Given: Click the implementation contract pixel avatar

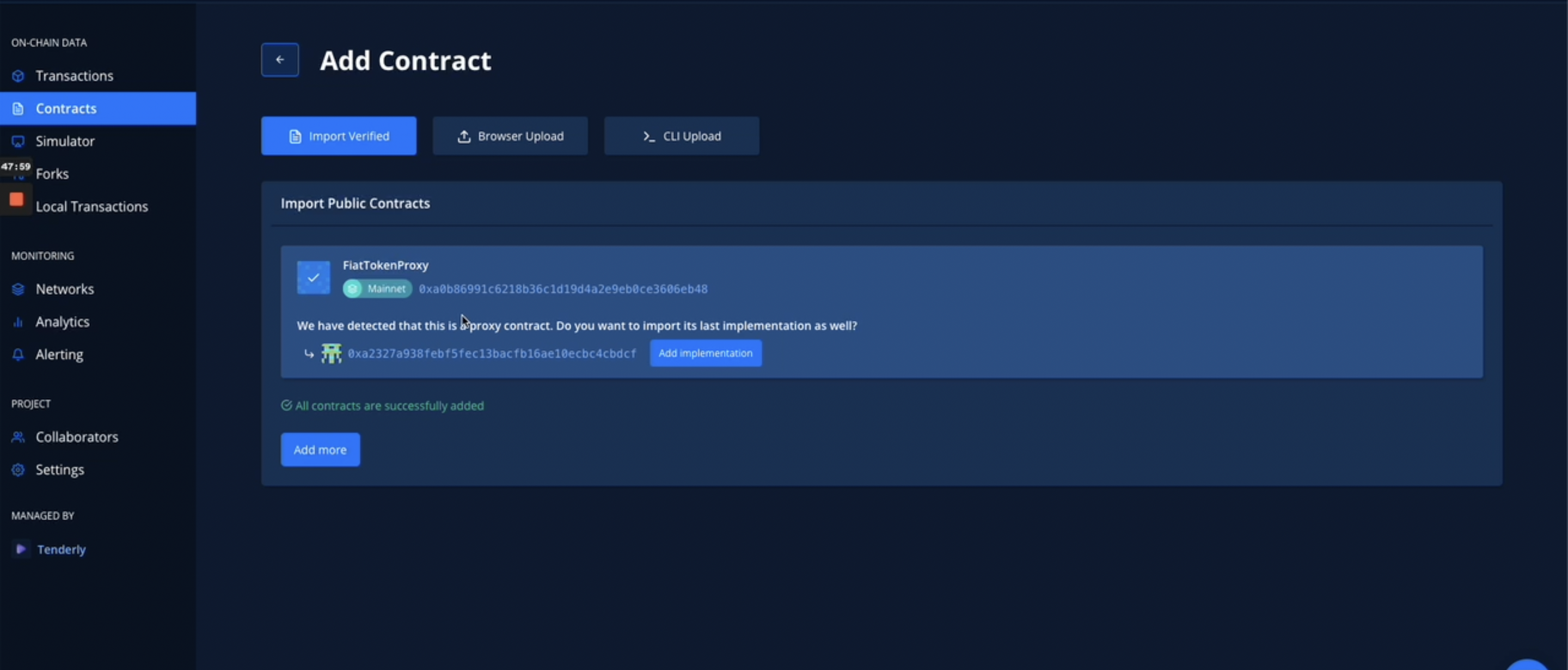Looking at the screenshot, I should pos(331,354).
